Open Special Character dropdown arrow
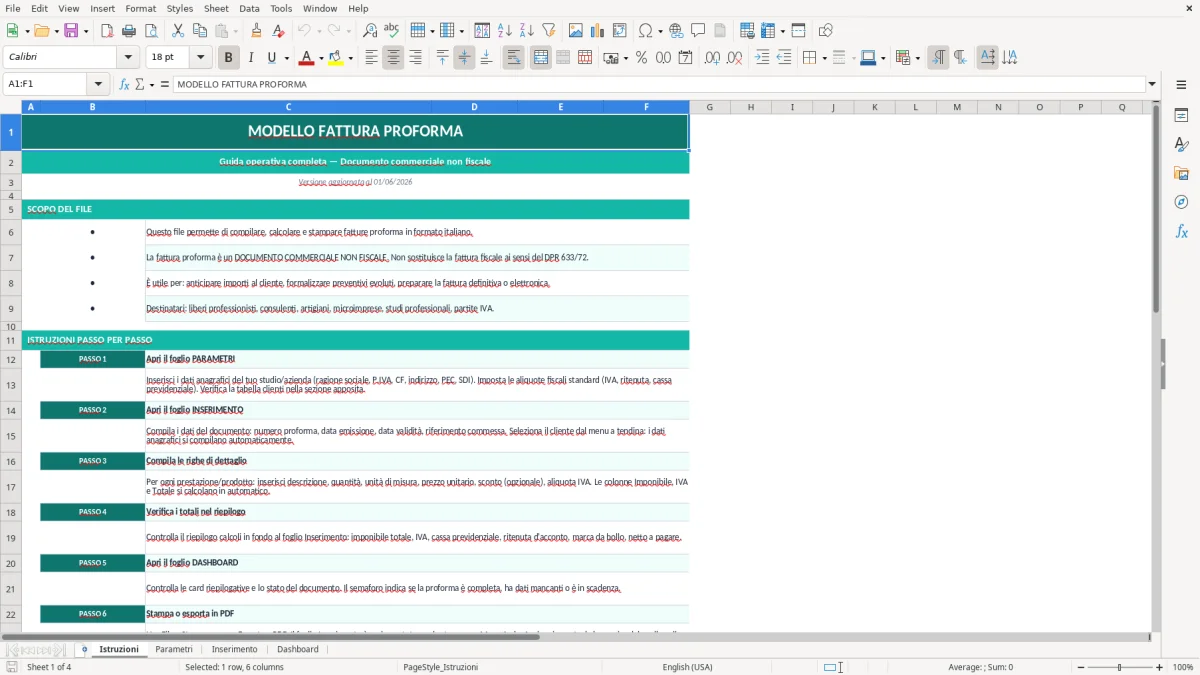Image resolution: width=1200 pixels, height=675 pixels. pos(658,31)
